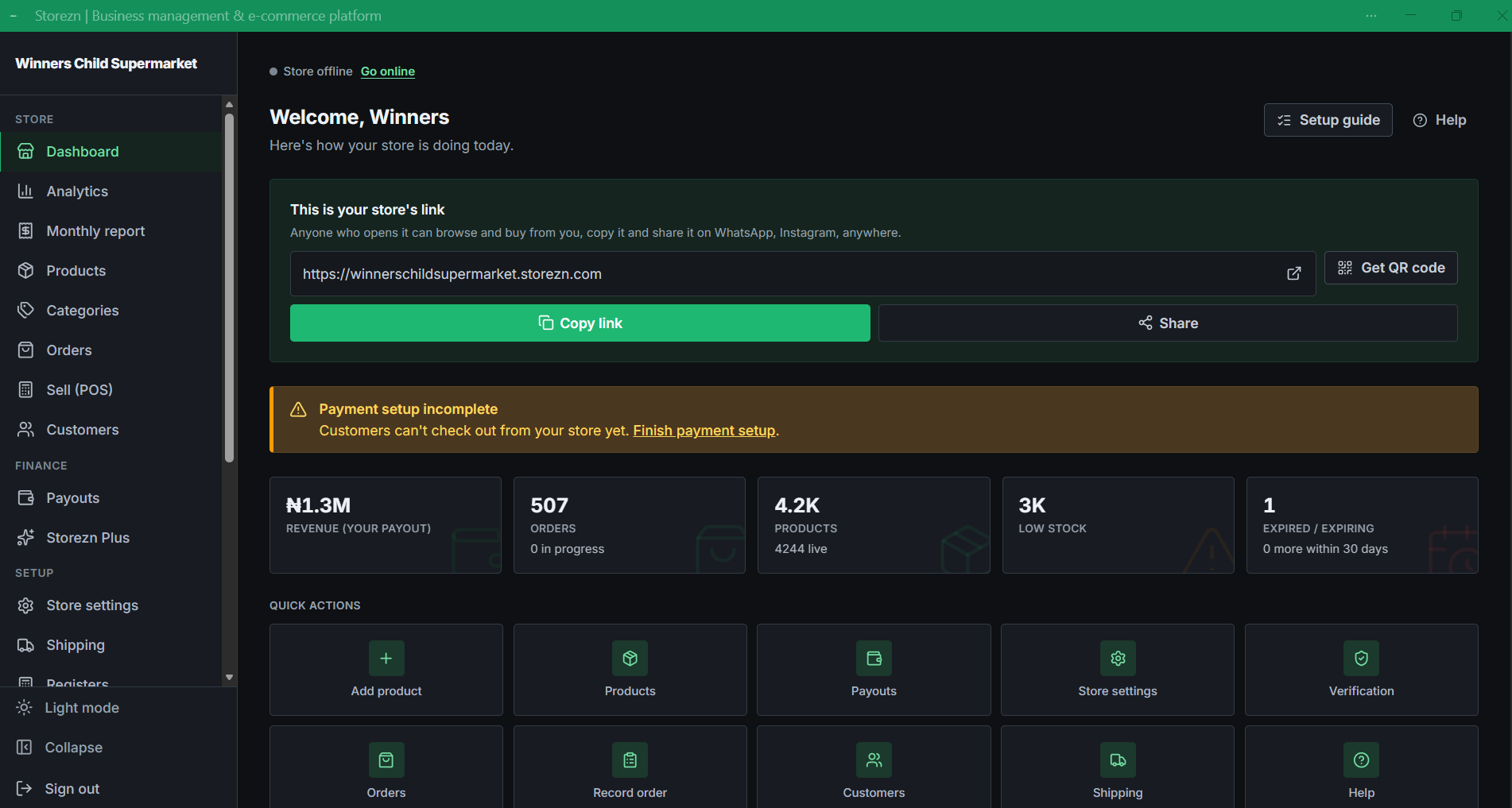Copy the store link
Viewport: 1512px width, 808px height.
tap(580, 323)
